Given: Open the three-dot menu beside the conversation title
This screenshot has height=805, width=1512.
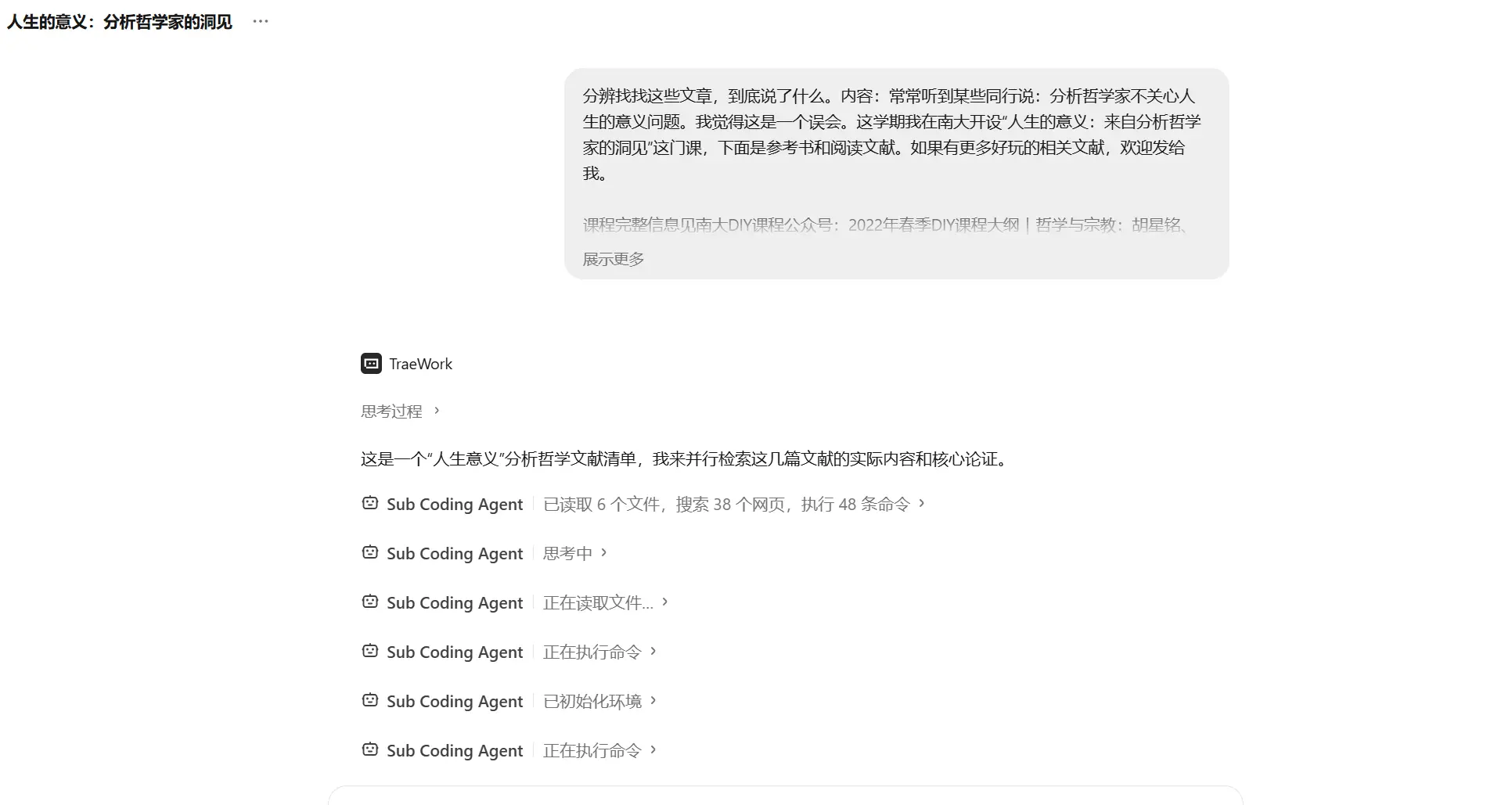Looking at the screenshot, I should (x=261, y=22).
